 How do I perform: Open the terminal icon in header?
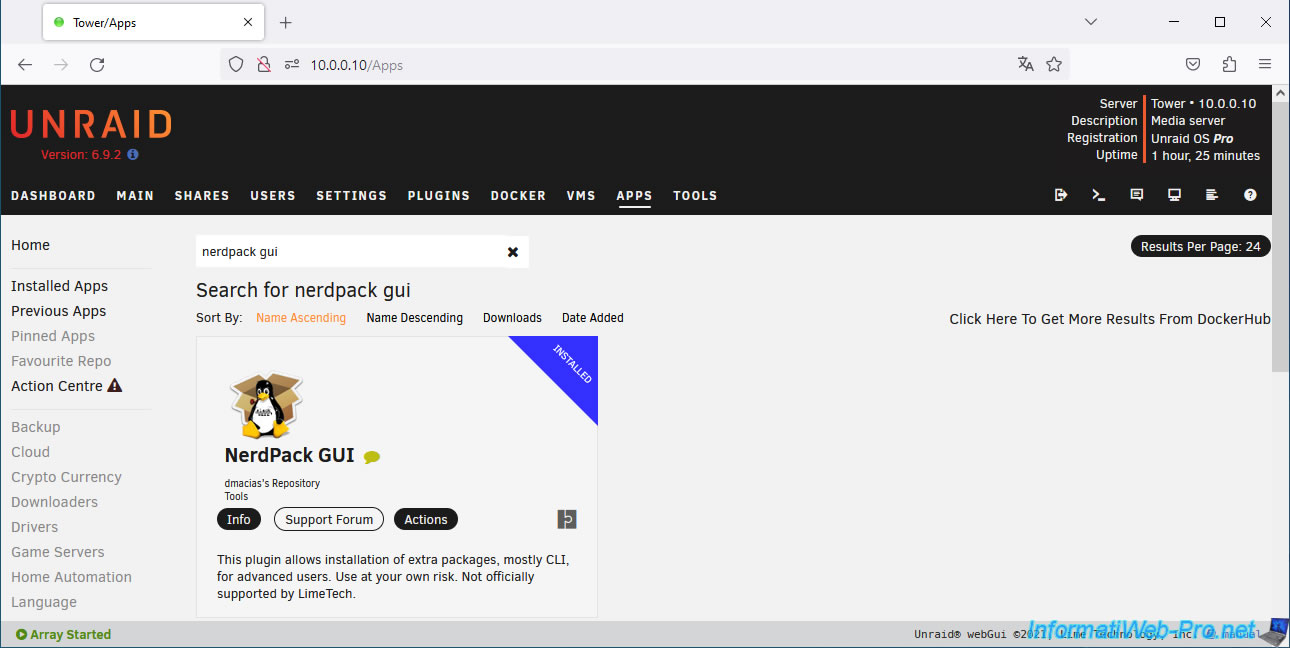[x=1099, y=195]
